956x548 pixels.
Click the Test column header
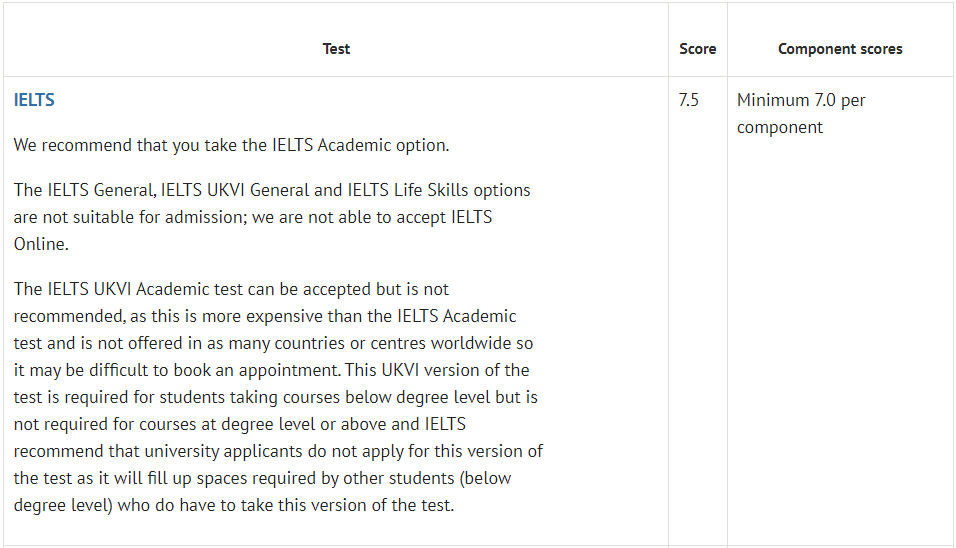(x=336, y=49)
